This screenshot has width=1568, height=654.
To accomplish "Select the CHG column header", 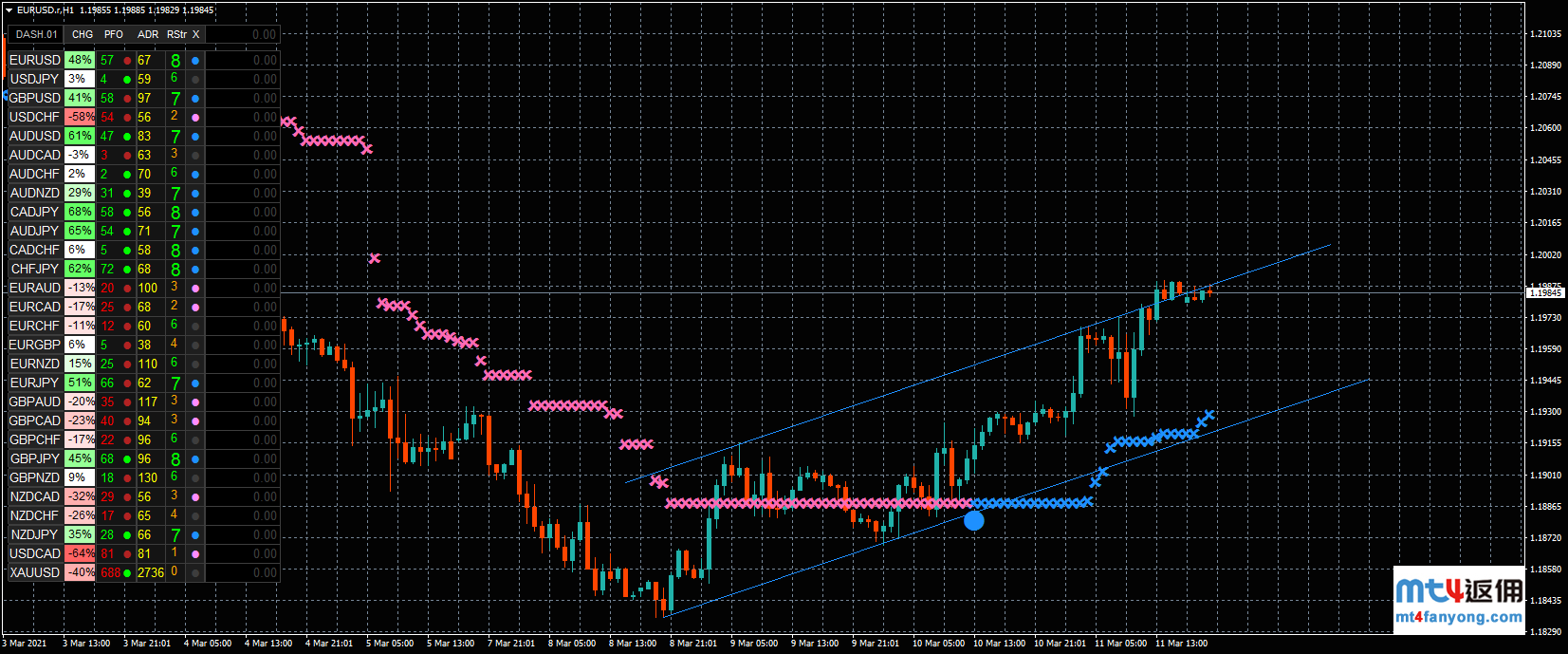I will (83, 34).
